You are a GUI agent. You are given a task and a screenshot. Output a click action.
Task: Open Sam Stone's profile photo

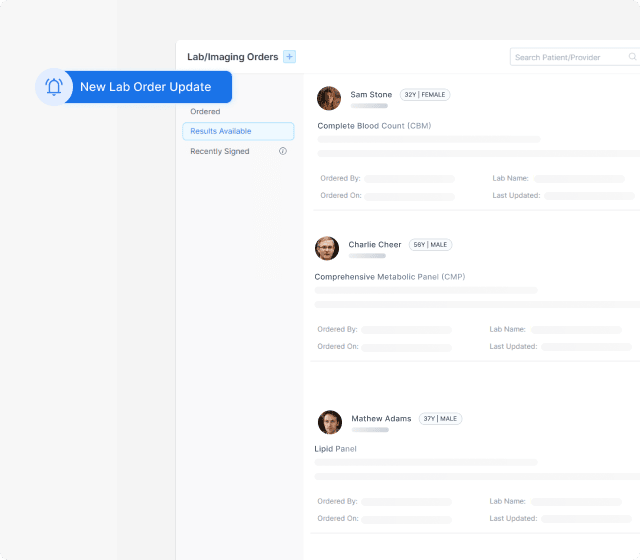pos(329,98)
